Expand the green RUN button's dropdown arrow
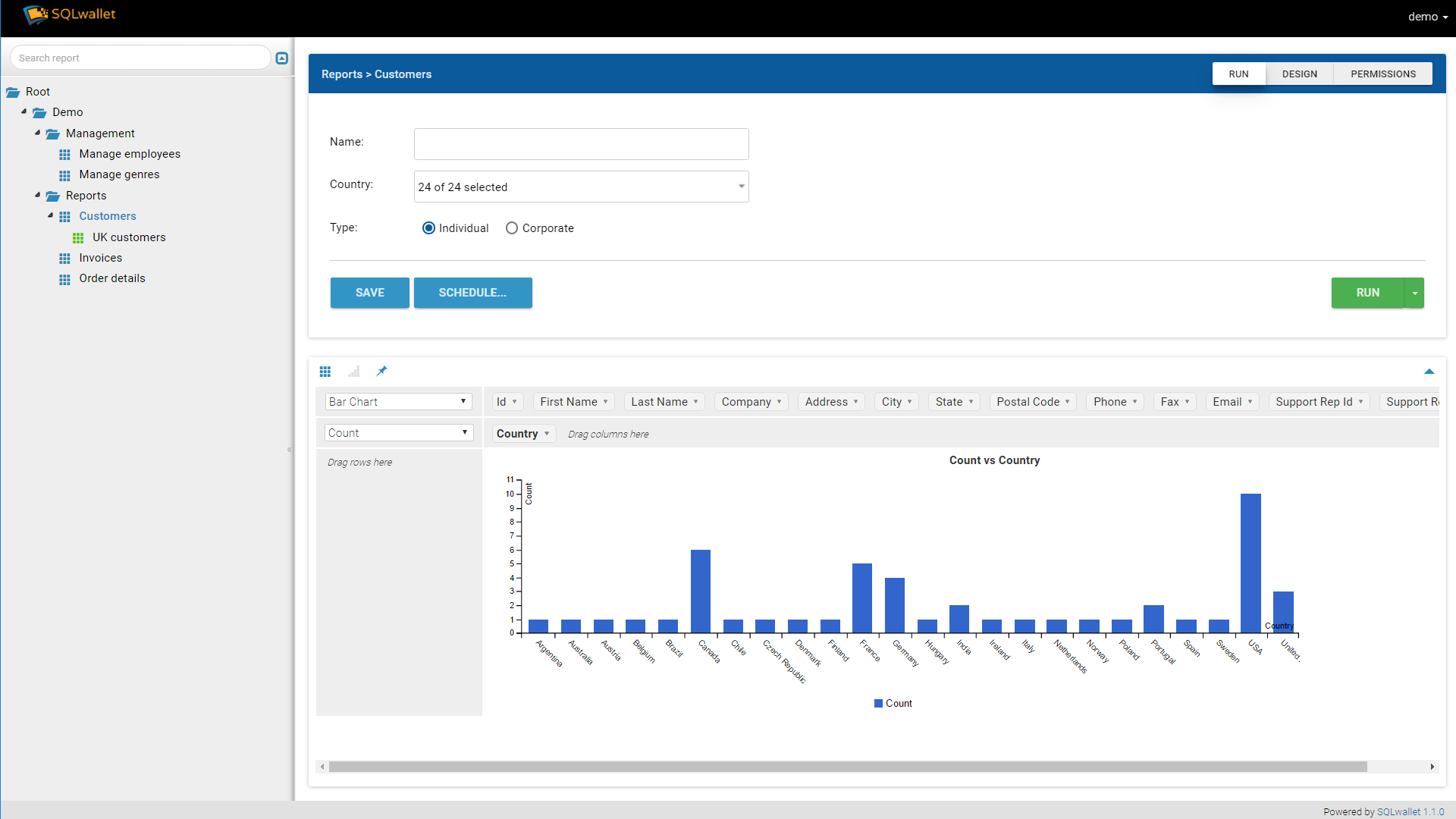Viewport: 1456px width, 819px height. coord(1415,293)
